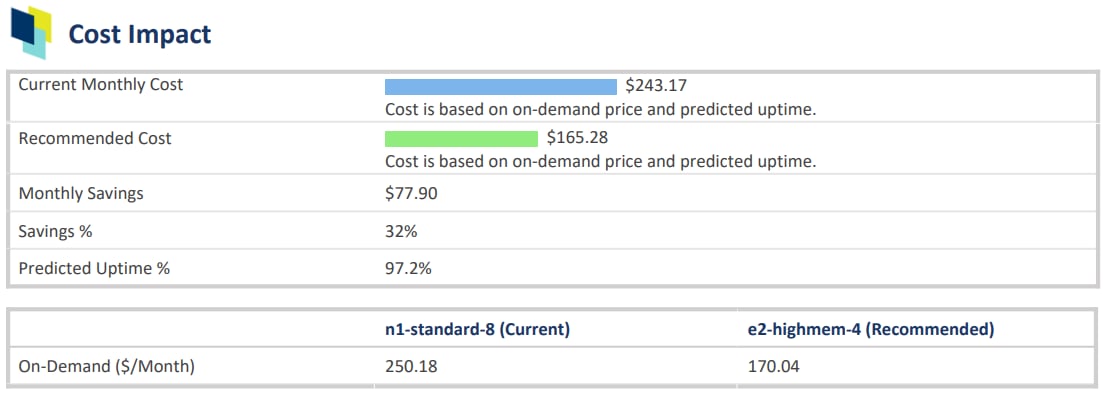Select the $165.28 recommended cost value

(x=577, y=137)
